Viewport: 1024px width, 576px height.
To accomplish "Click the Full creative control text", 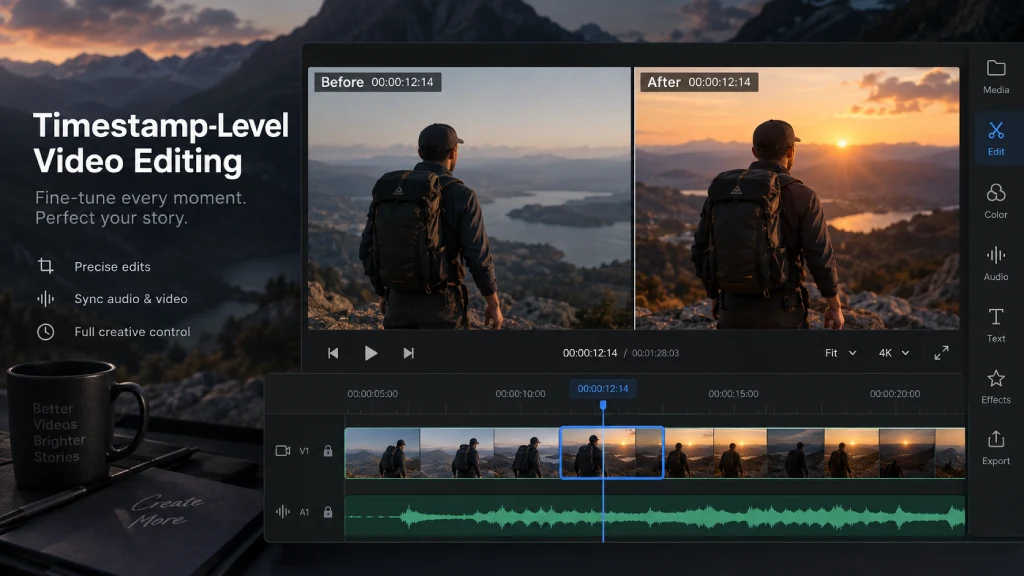I will (133, 332).
